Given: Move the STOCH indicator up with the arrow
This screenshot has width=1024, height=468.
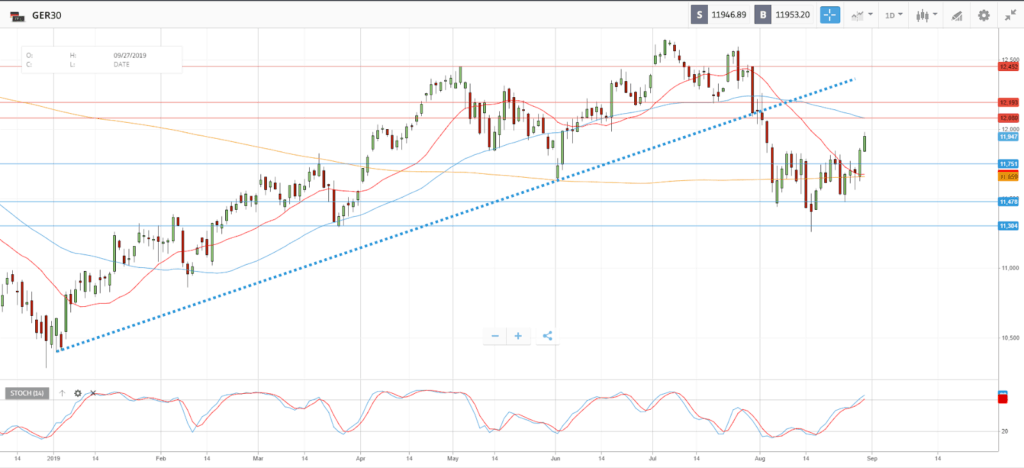Looking at the screenshot, I should coord(62,393).
